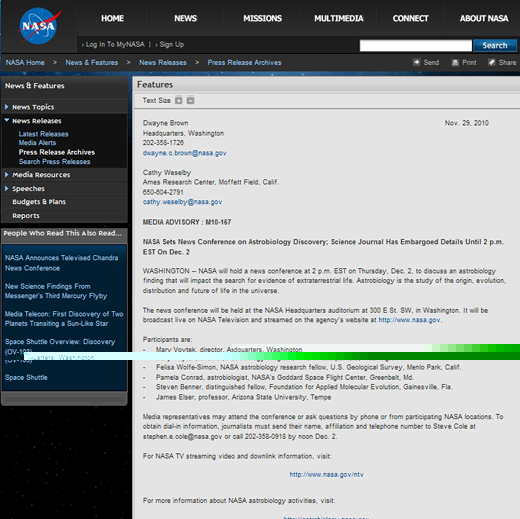Click the Send envelope icon
The height and width of the screenshot is (519, 520).
point(416,62)
